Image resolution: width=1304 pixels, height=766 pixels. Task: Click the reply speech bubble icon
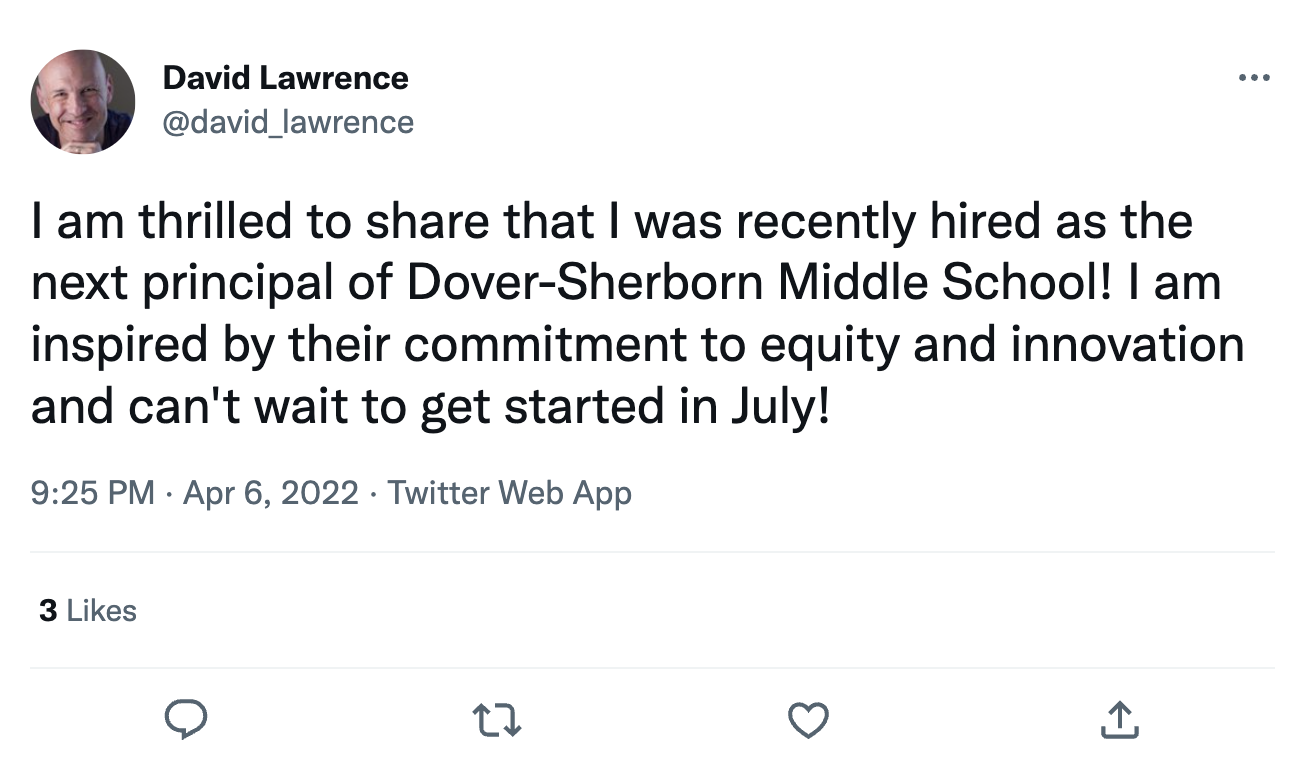[185, 719]
